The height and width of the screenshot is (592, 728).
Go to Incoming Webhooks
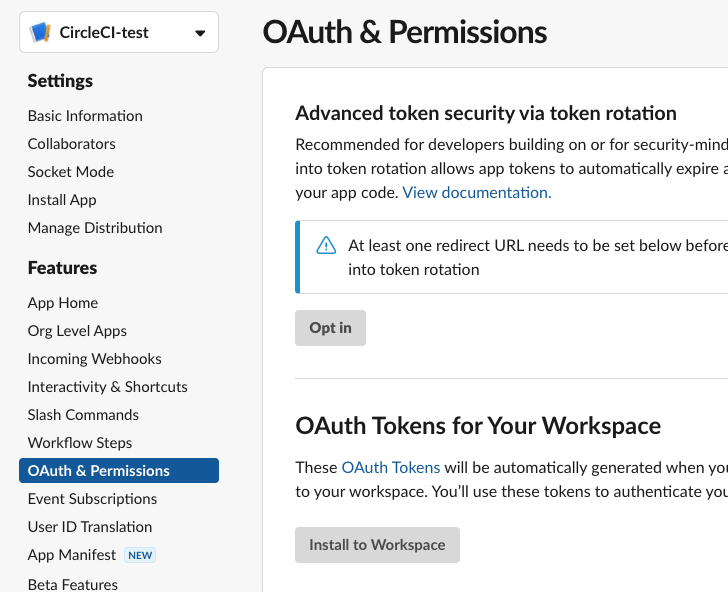tap(94, 359)
